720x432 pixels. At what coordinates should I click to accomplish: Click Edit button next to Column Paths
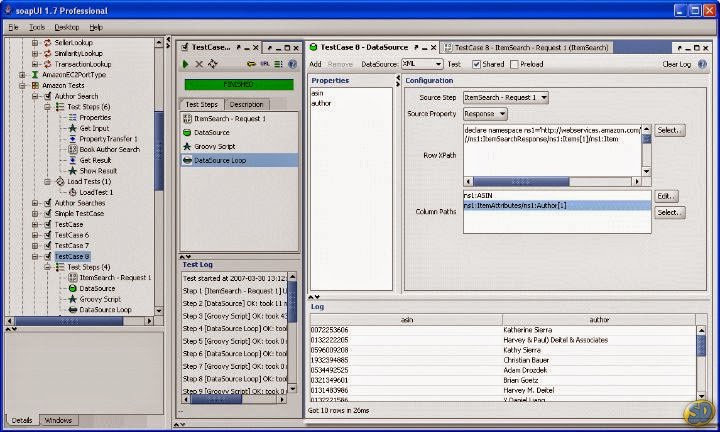coord(666,196)
